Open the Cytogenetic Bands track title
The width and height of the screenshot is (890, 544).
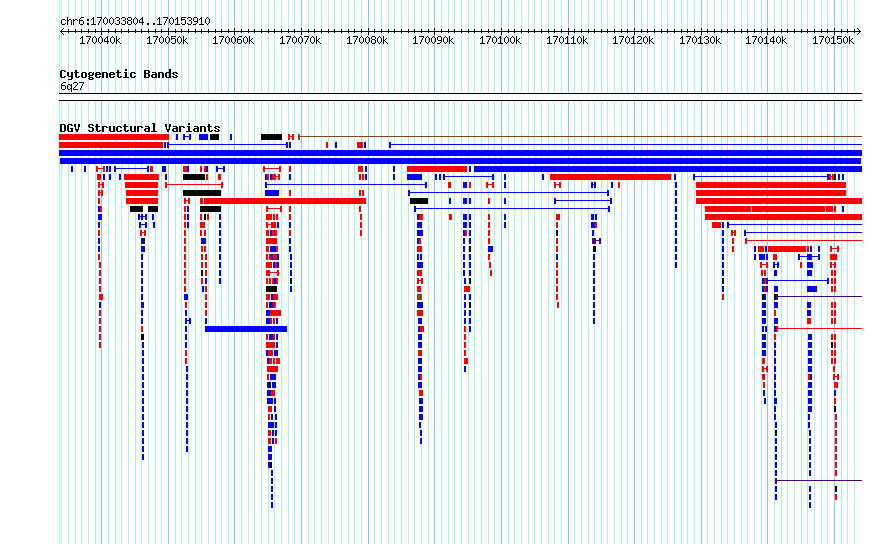pos(119,74)
